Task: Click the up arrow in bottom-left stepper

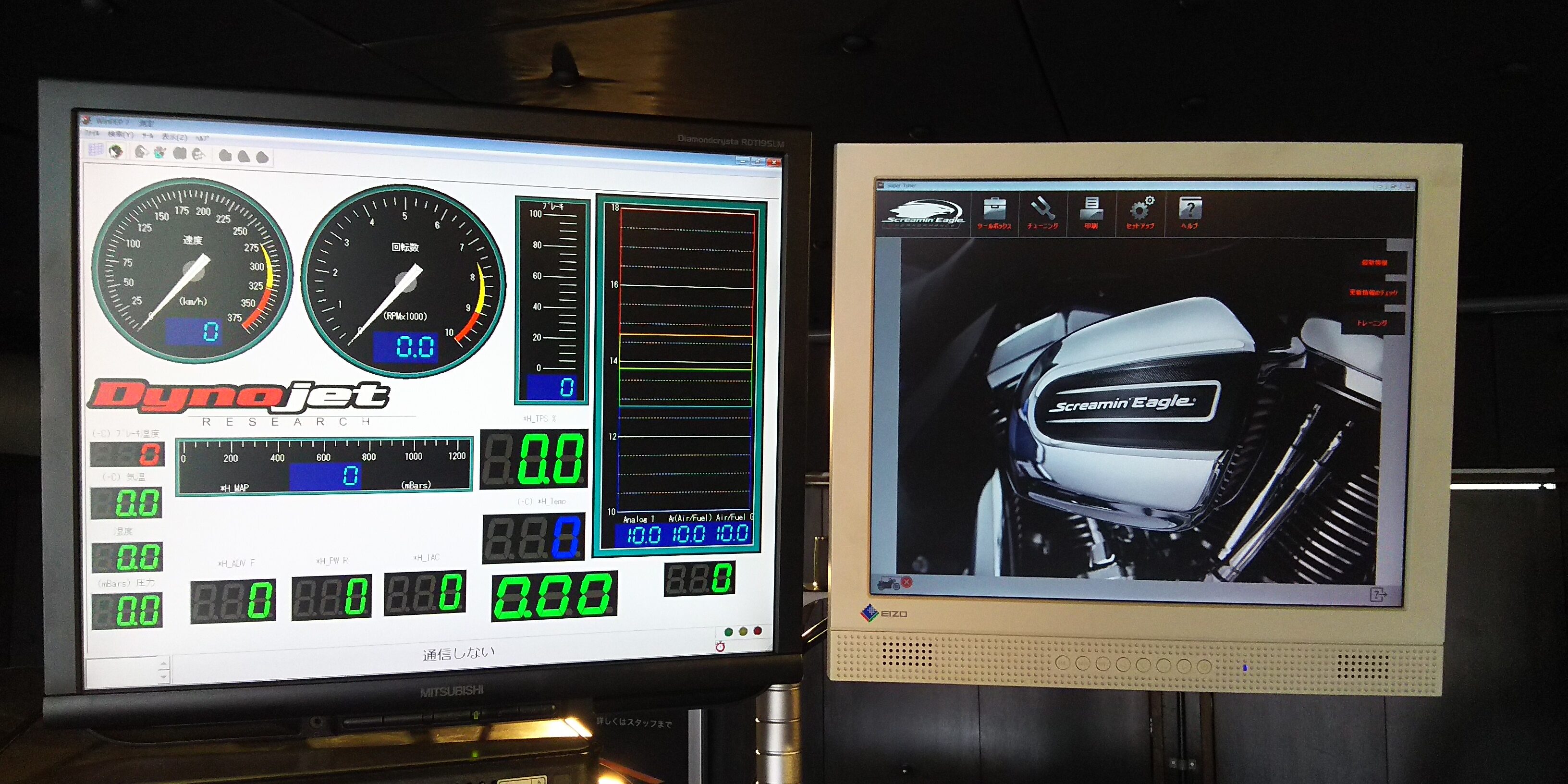Action: pyautogui.click(x=163, y=663)
